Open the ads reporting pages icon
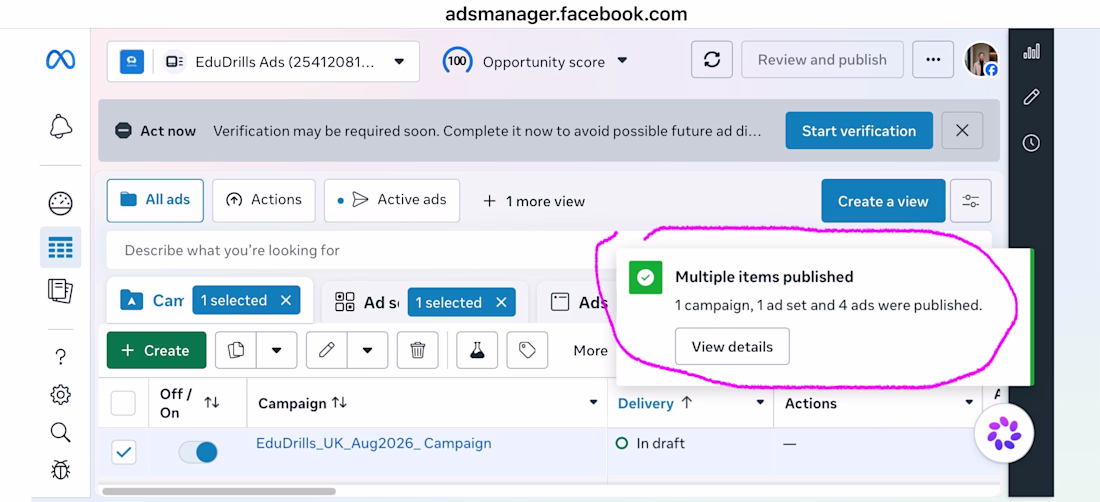Image resolution: width=1100 pixels, height=502 pixels. coord(60,290)
